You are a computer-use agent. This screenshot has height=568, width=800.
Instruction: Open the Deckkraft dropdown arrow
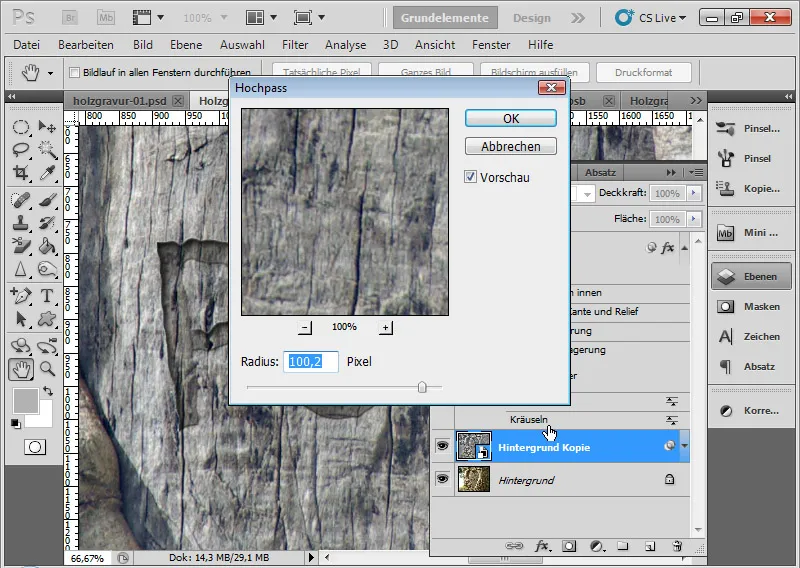point(693,193)
